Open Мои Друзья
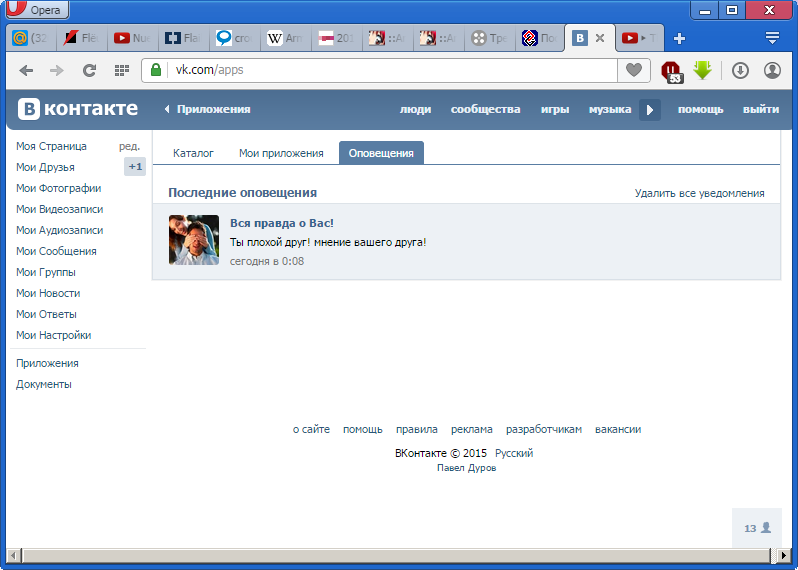The width and height of the screenshot is (798, 570). click(x=45, y=167)
